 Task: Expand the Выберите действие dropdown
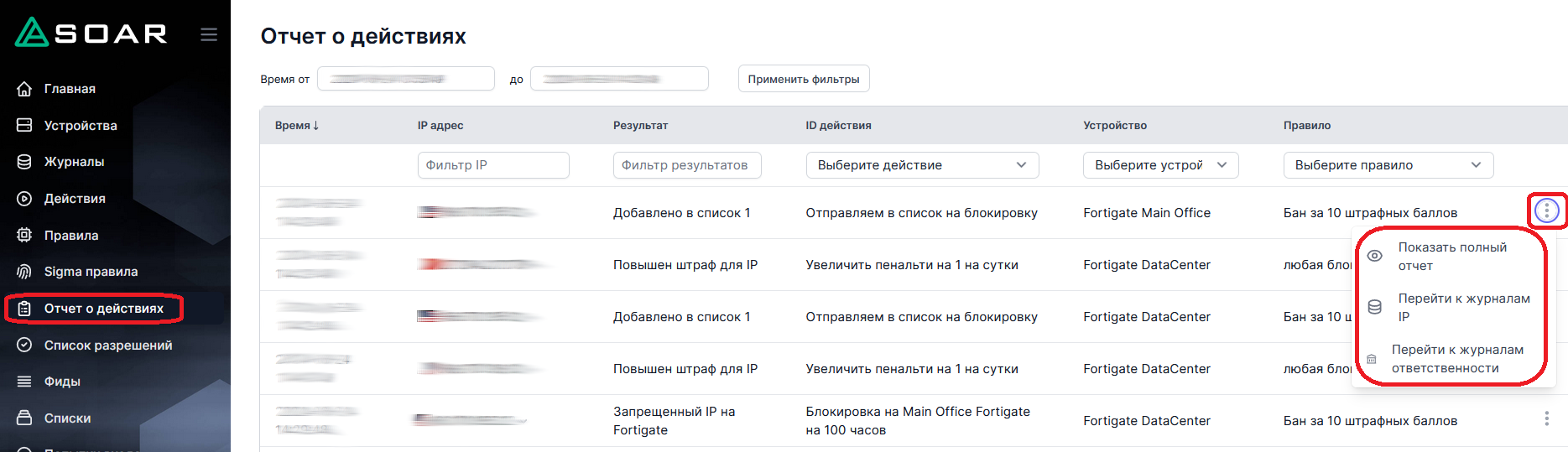(x=921, y=165)
